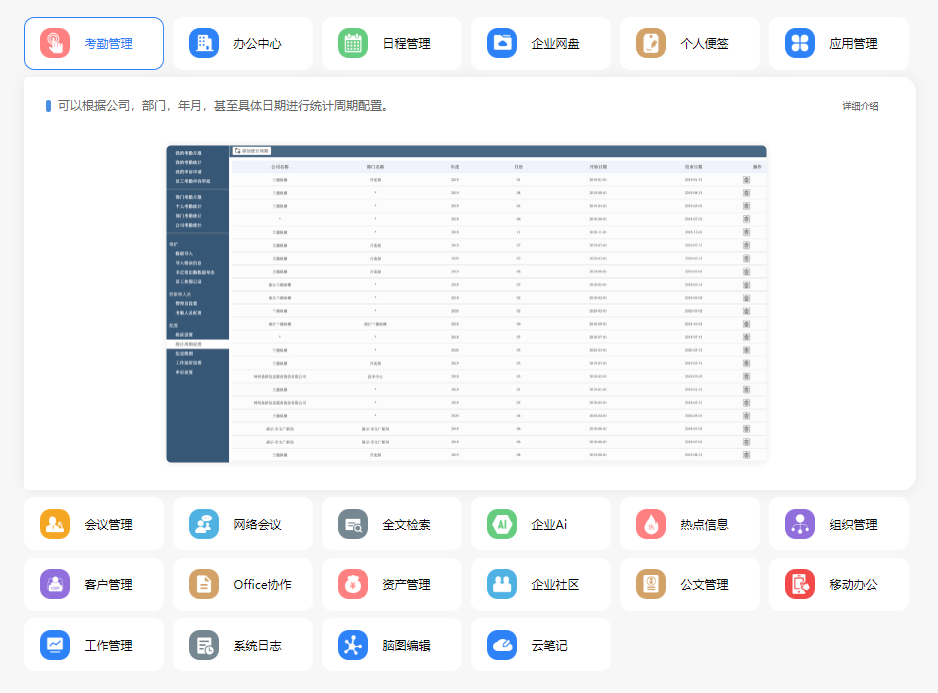Open the 企业社区 module label
Viewport: 938px width, 693px height.
(555, 585)
